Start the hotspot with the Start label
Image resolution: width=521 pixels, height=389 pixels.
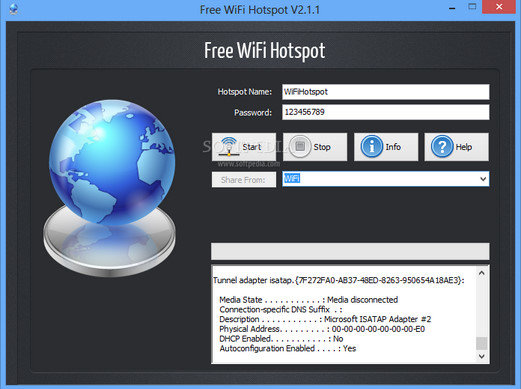click(251, 147)
